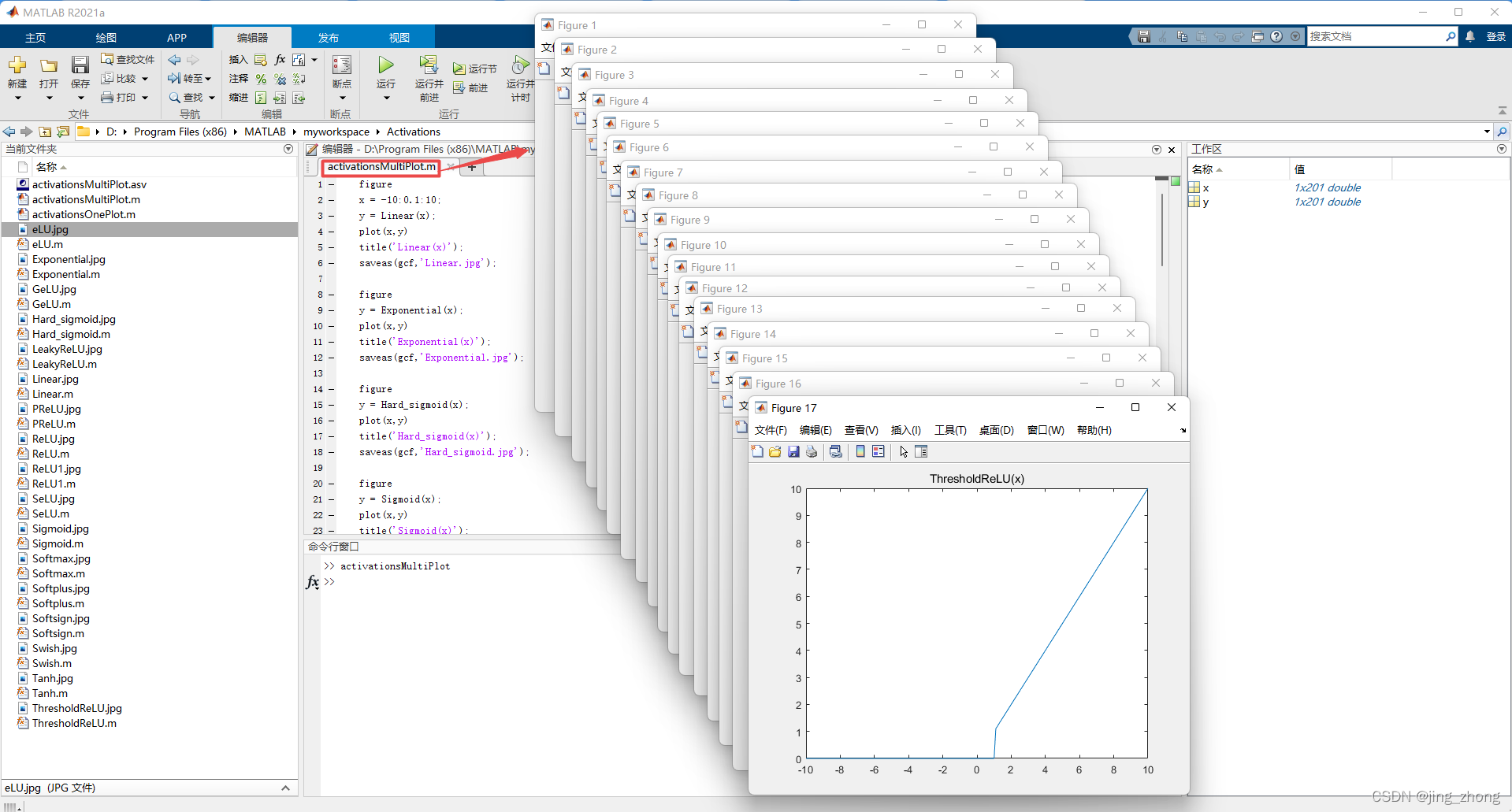The width and height of the screenshot is (1512, 812).
Task: Select Sigmoid.m in the file list
Action: click(58, 543)
